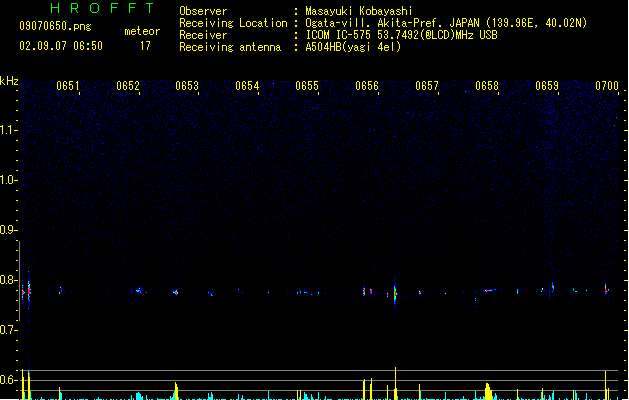Click the 1.0 kHz axis label

(x=8, y=180)
